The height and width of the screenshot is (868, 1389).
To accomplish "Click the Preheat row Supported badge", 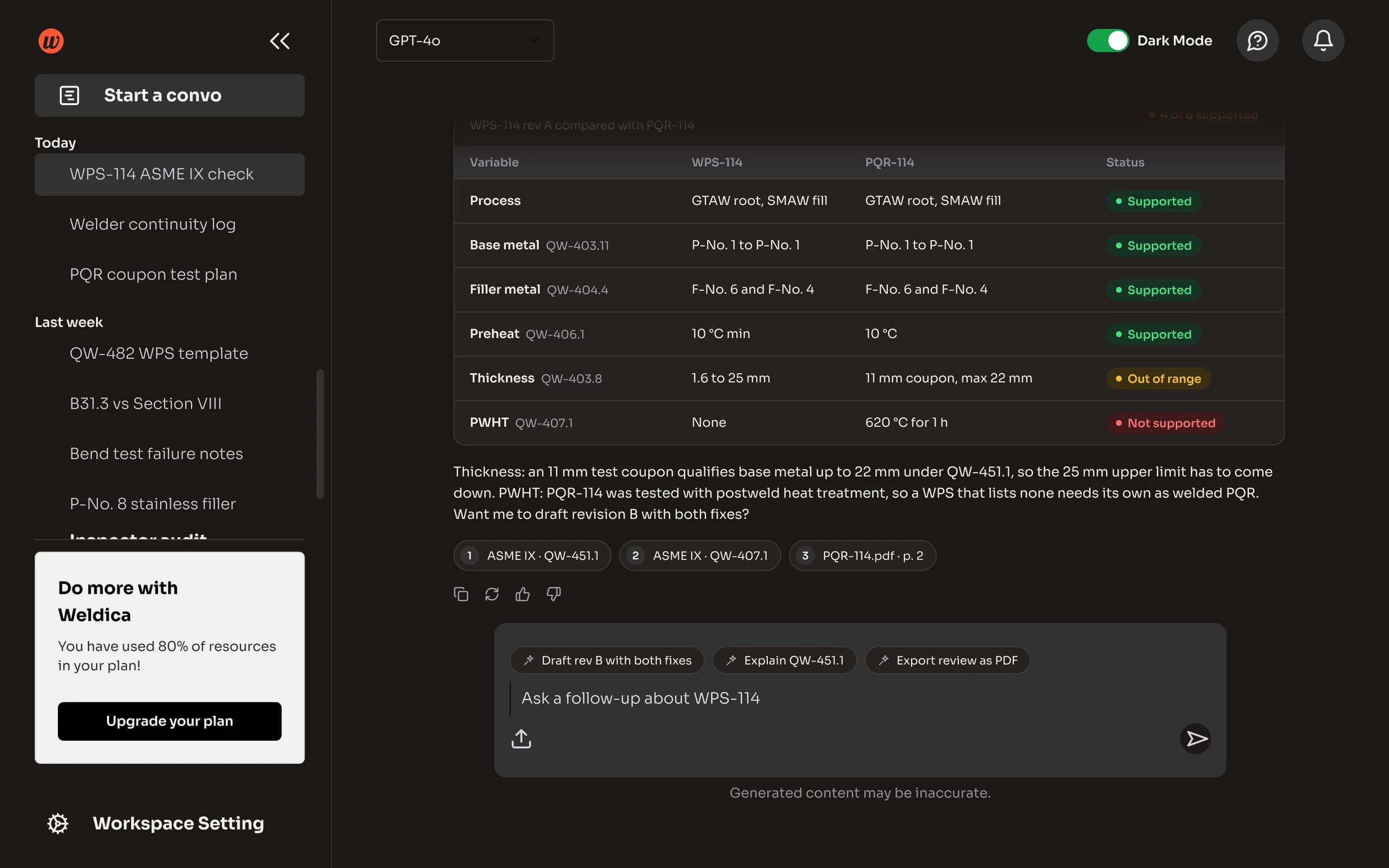I will (1153, 334).
